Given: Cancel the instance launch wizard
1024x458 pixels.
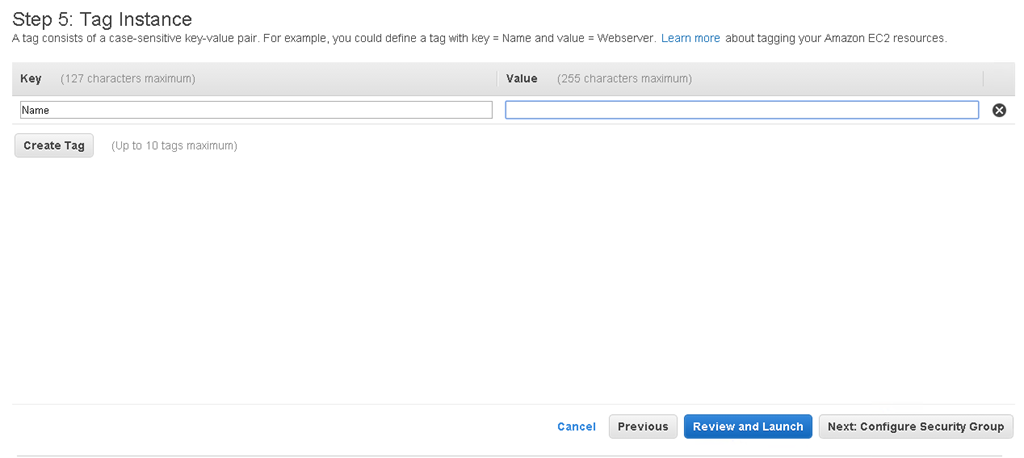Looking at the screenshot, I should pos(576,427).
